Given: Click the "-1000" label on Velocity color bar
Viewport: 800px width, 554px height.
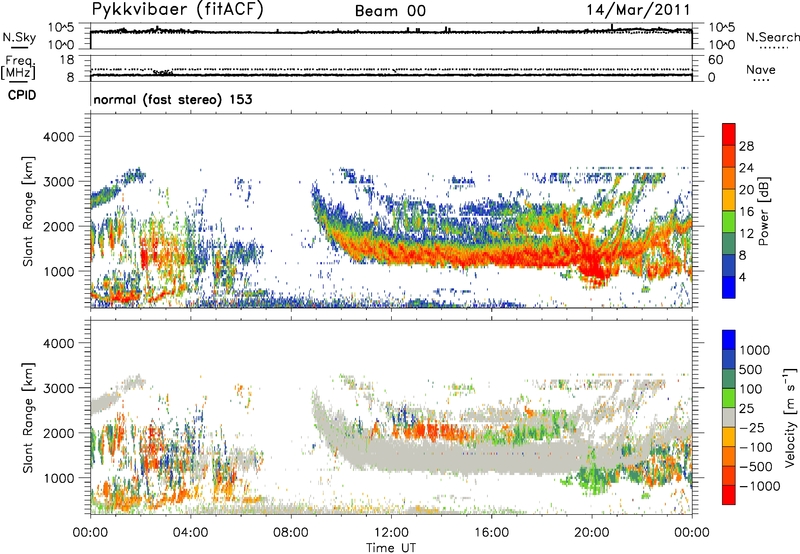Looking at the screenshot, I should click(x=759, y=486).
